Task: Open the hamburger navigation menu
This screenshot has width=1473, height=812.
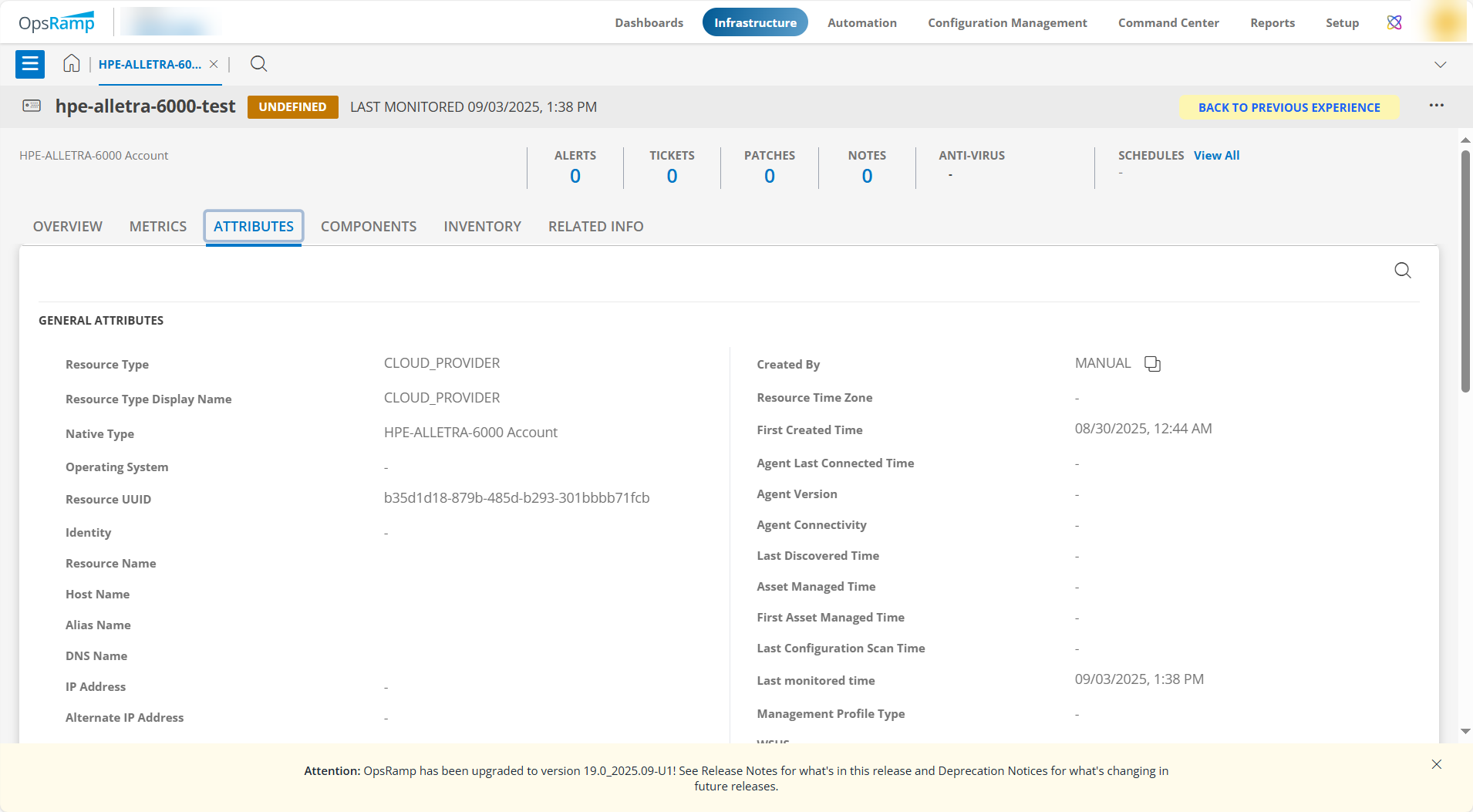Action: [x=30, y=64]
